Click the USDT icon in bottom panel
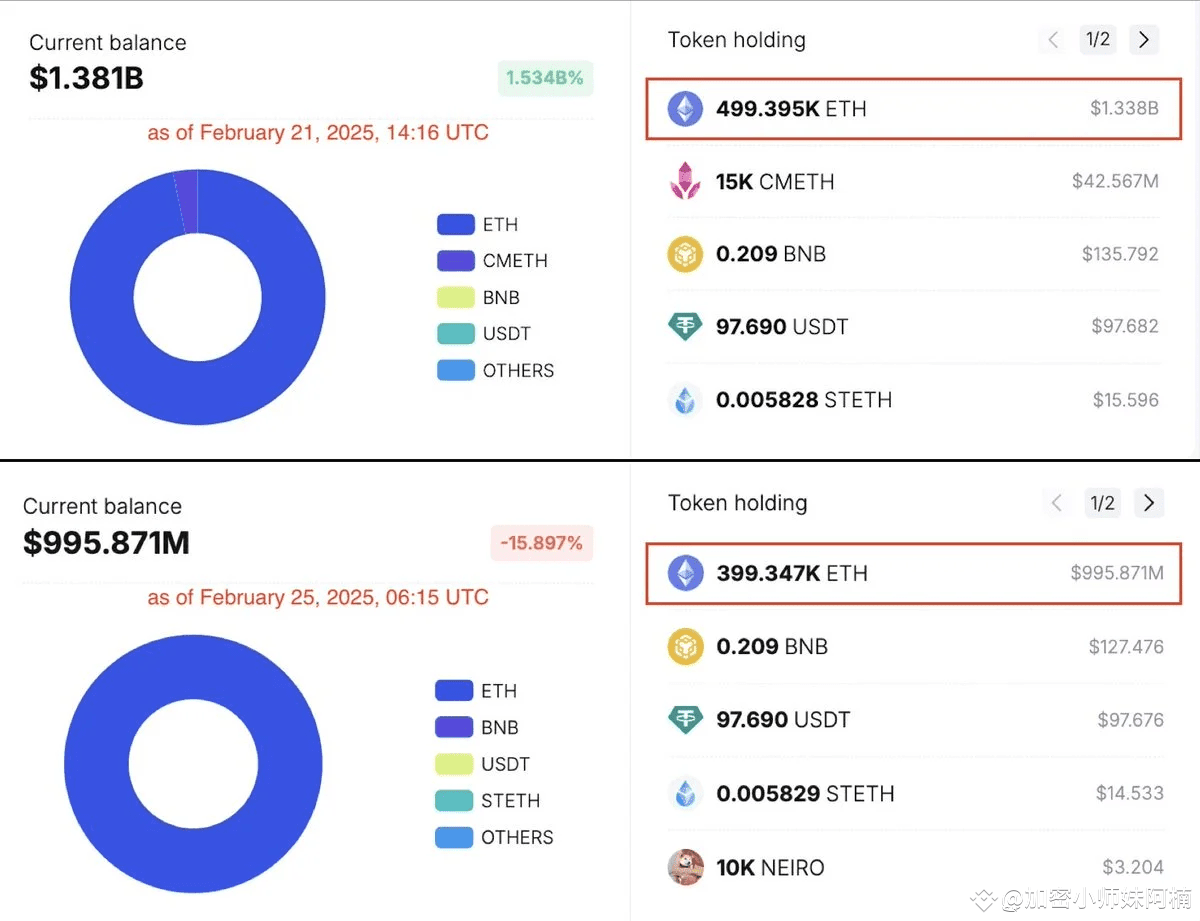 pos(686,719)
